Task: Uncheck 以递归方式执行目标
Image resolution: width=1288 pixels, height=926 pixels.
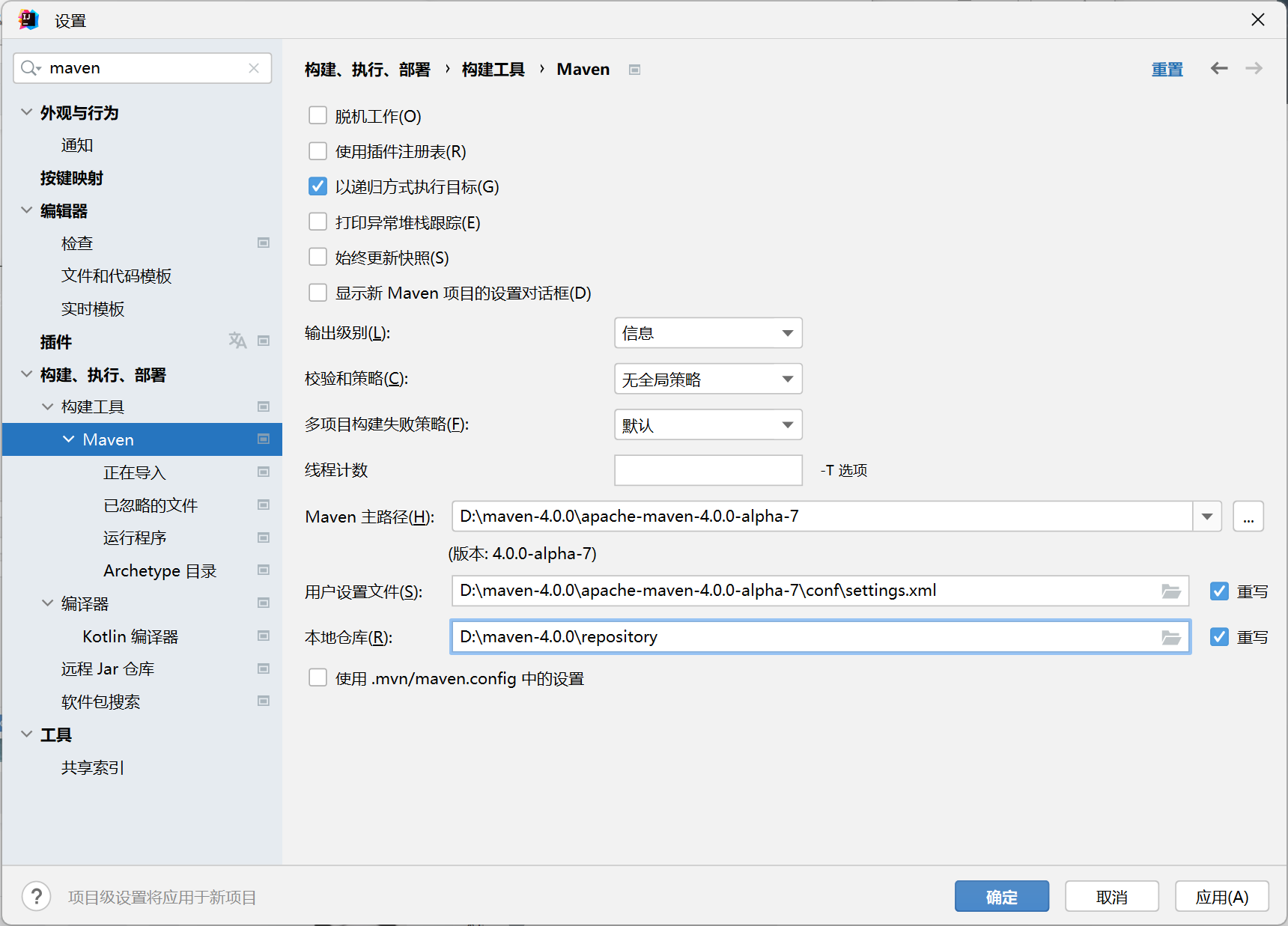Action: (318, 186)
